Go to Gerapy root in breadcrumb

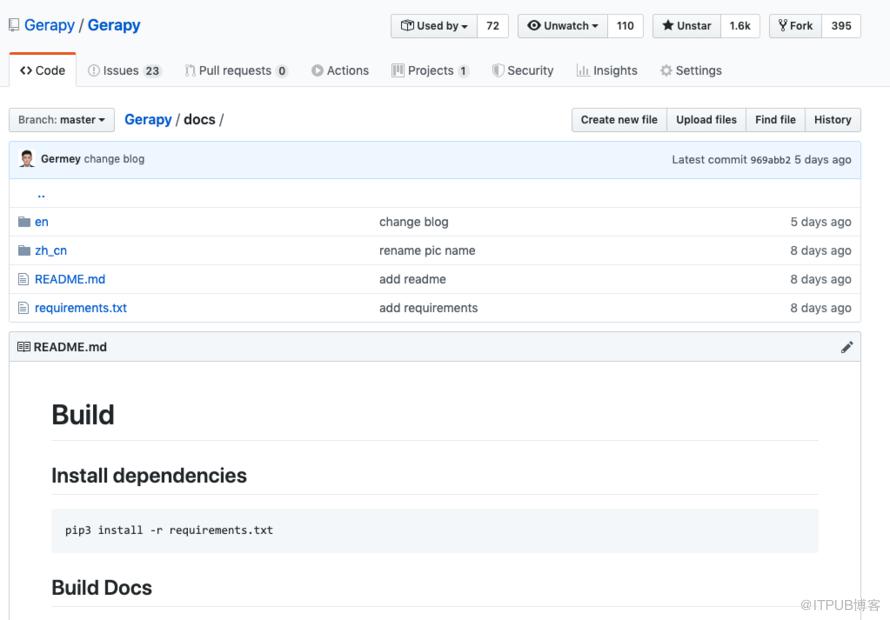(148, 120)
